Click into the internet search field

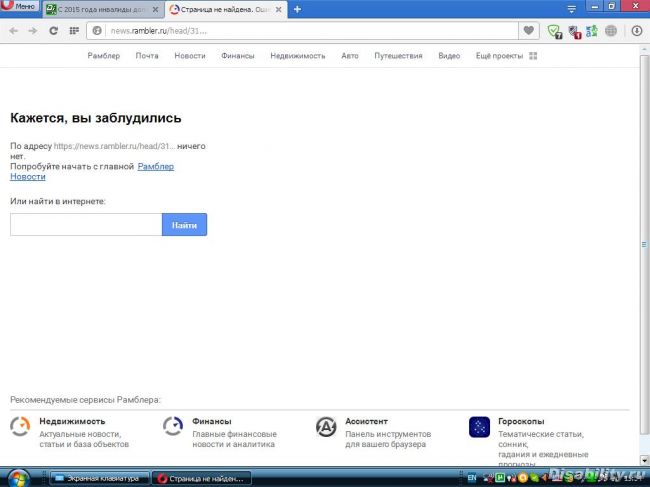pyautogui.click(x=86, y=225)
